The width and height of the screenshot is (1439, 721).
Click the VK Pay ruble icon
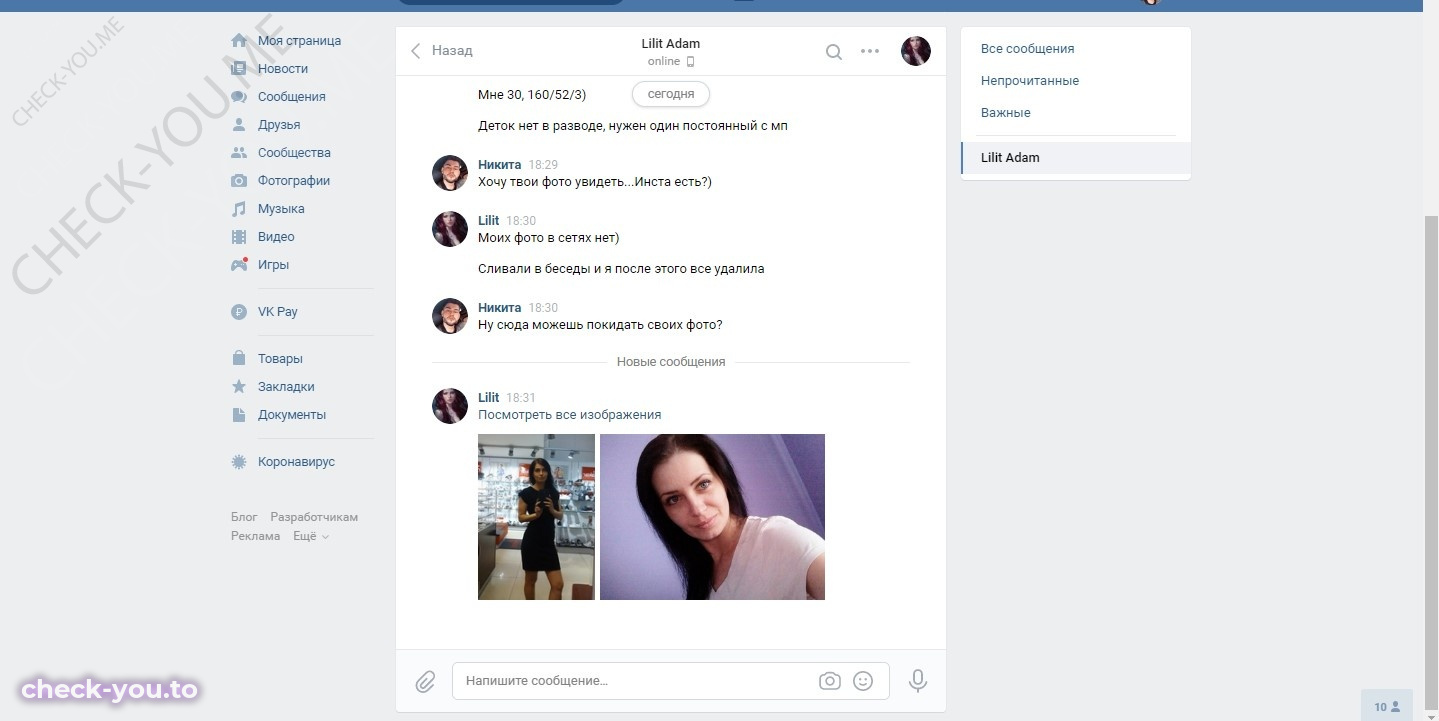(x=239, y=312)
